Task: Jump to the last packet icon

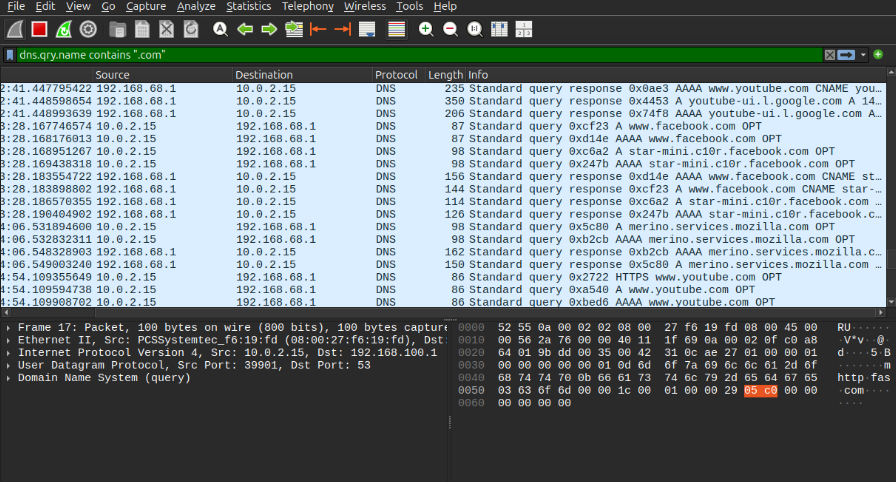Action: click(x=342, y=29)
